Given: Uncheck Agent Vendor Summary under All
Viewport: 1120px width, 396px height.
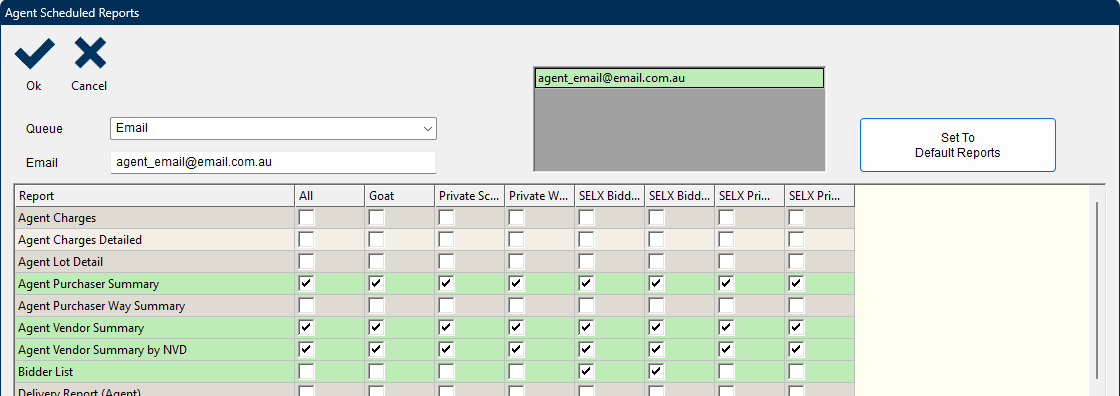Looking at the screenshot, I should (x=306, y=328).
